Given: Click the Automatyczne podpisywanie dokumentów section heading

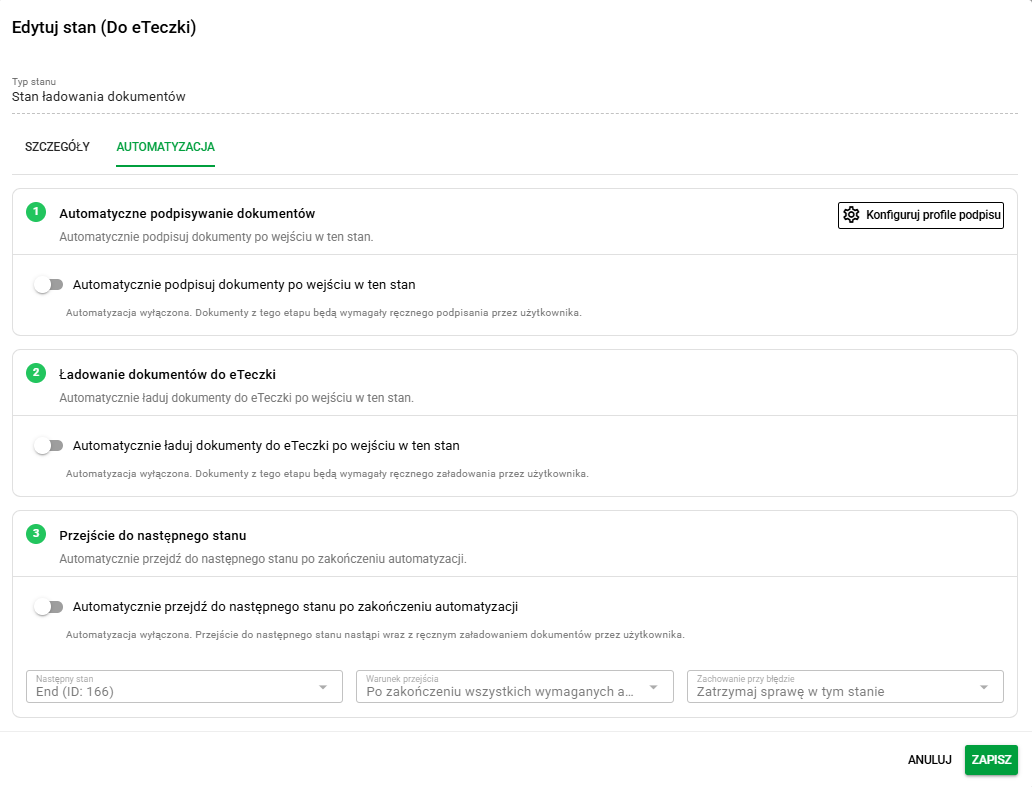Looking at the screenshot, I should (x=187, y=213).
